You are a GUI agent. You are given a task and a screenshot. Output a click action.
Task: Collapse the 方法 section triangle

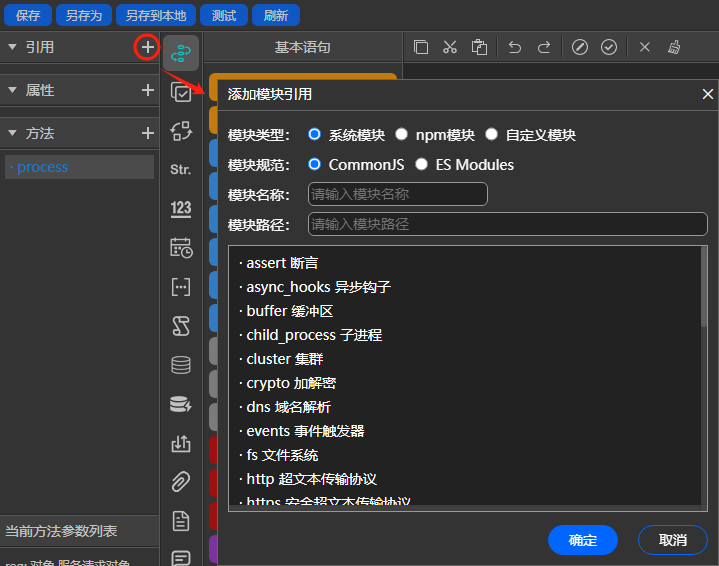[x=12, y=133]
